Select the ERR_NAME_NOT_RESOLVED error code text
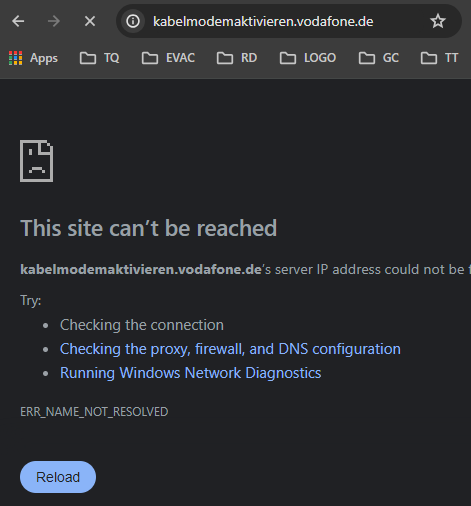471x506 pixels. (x=94, y=412)
